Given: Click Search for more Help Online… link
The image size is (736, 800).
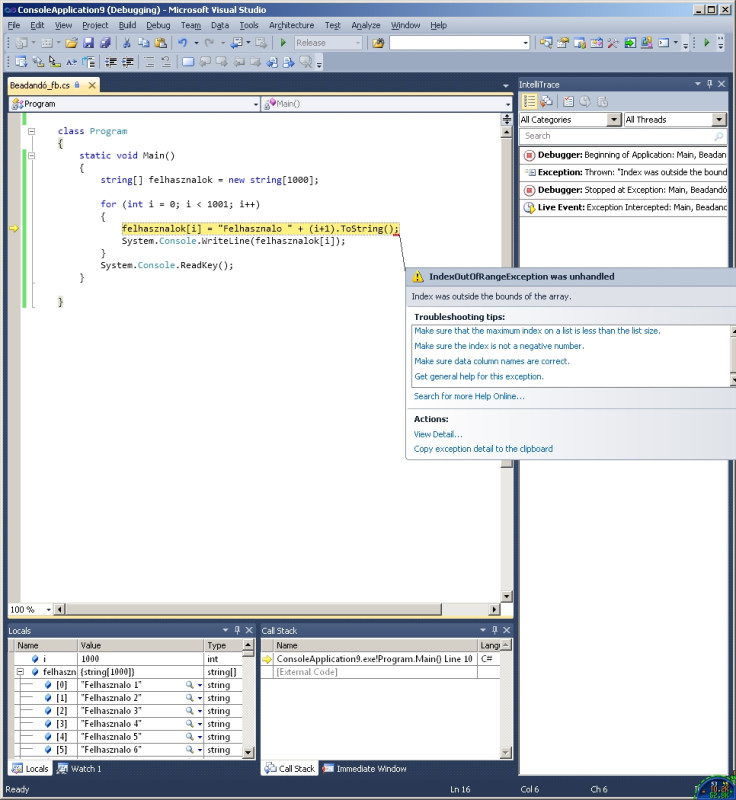Looking at the screenshot, I should point(469,396).
